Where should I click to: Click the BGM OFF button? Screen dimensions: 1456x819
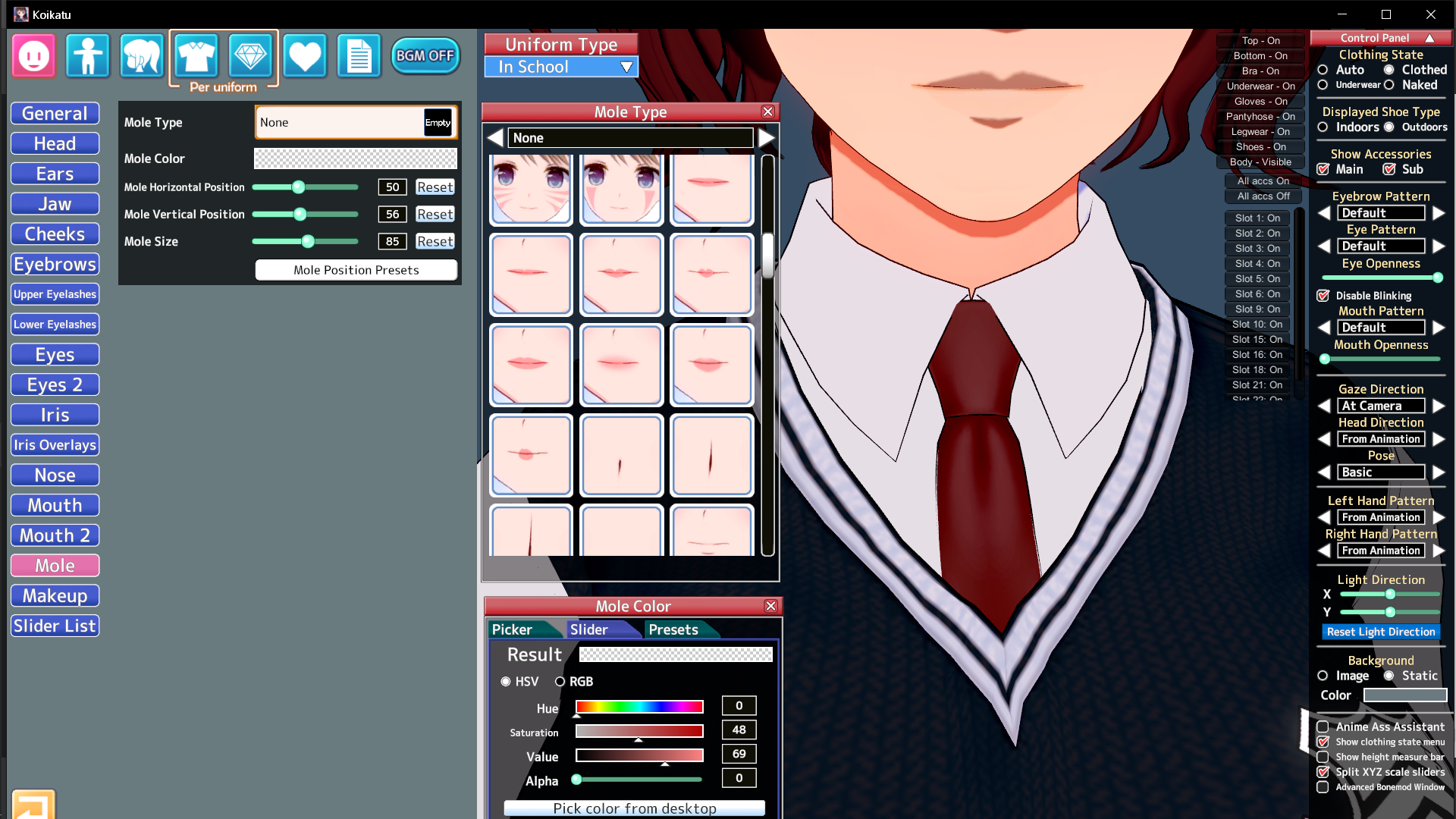pos(425,55)
